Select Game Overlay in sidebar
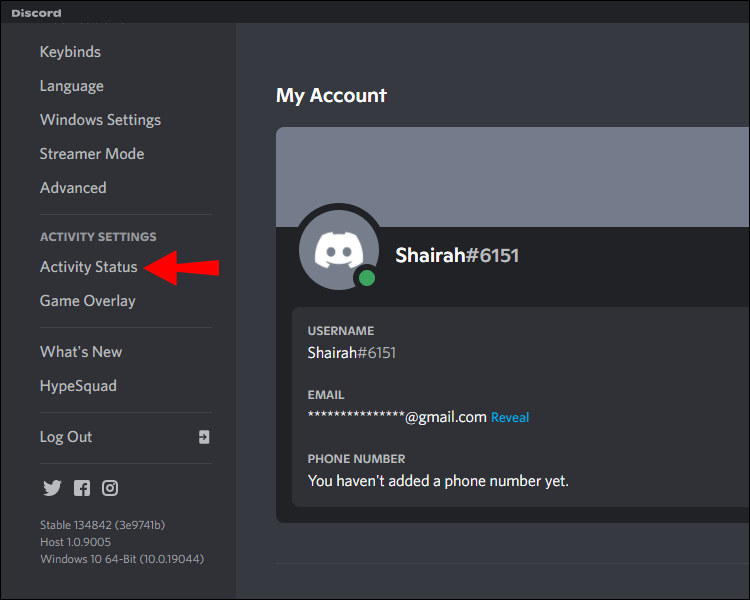Image resolution: width=750 pixels, height=600 pixels. tap(88, 301)
